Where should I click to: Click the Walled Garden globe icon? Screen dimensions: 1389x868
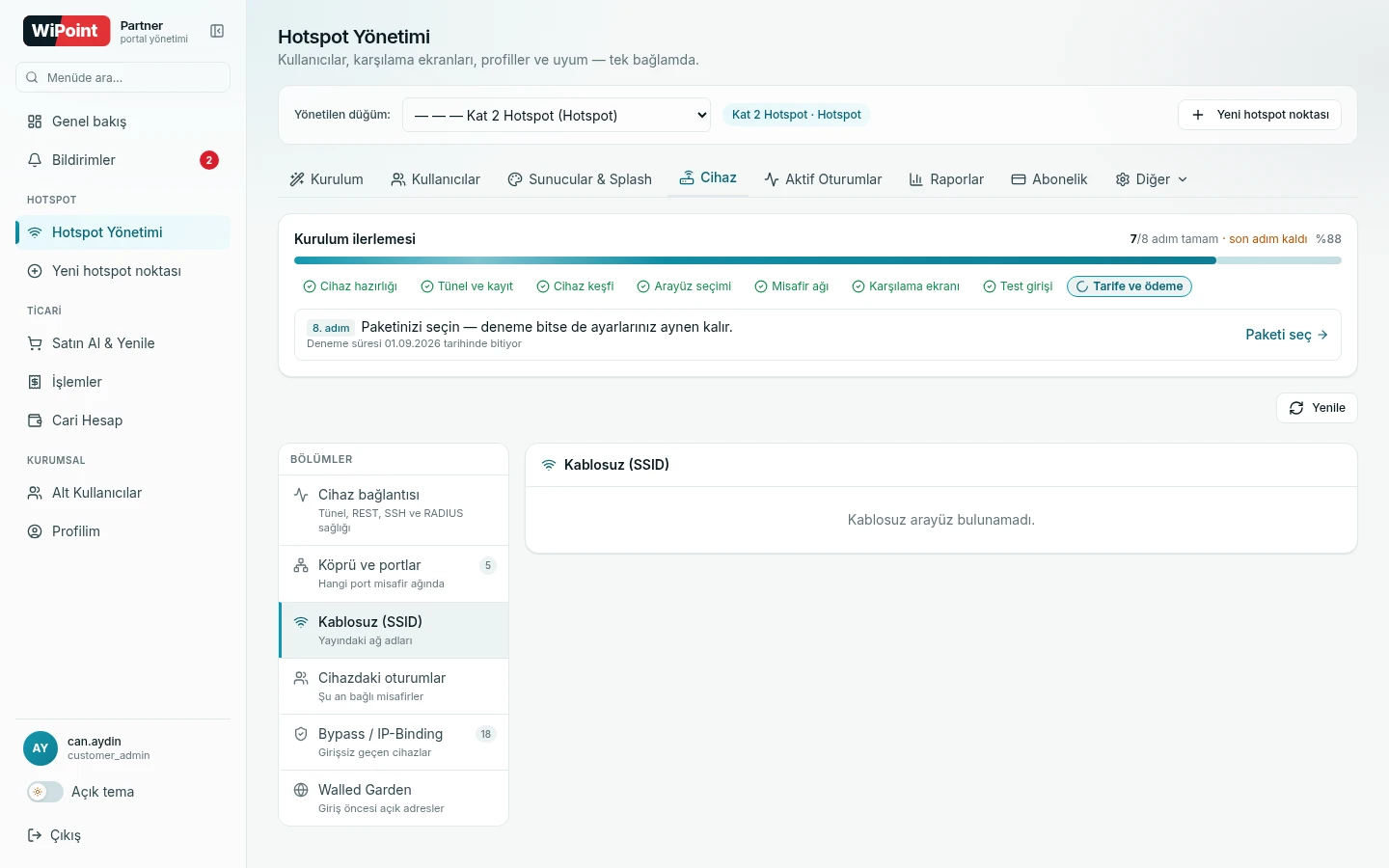click(x=301, y=790)
